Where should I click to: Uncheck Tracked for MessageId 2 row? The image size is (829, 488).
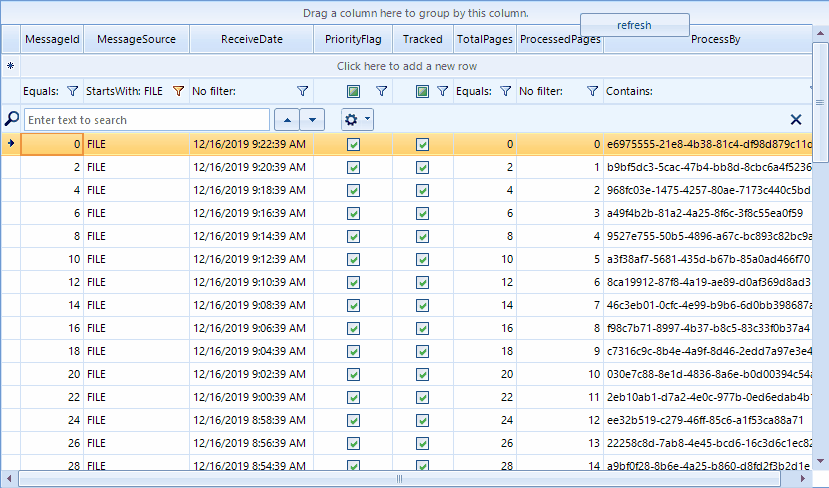click(422, 168)
